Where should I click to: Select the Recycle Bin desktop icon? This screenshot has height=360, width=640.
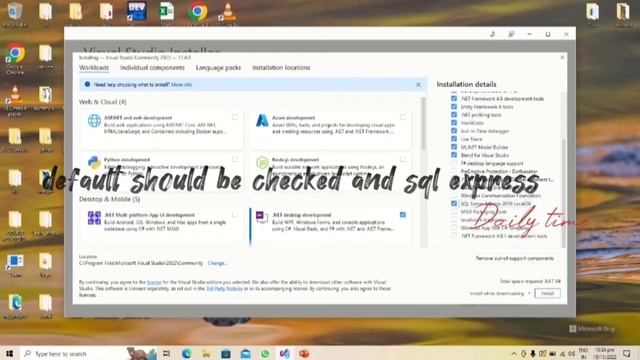click(15, 12)
